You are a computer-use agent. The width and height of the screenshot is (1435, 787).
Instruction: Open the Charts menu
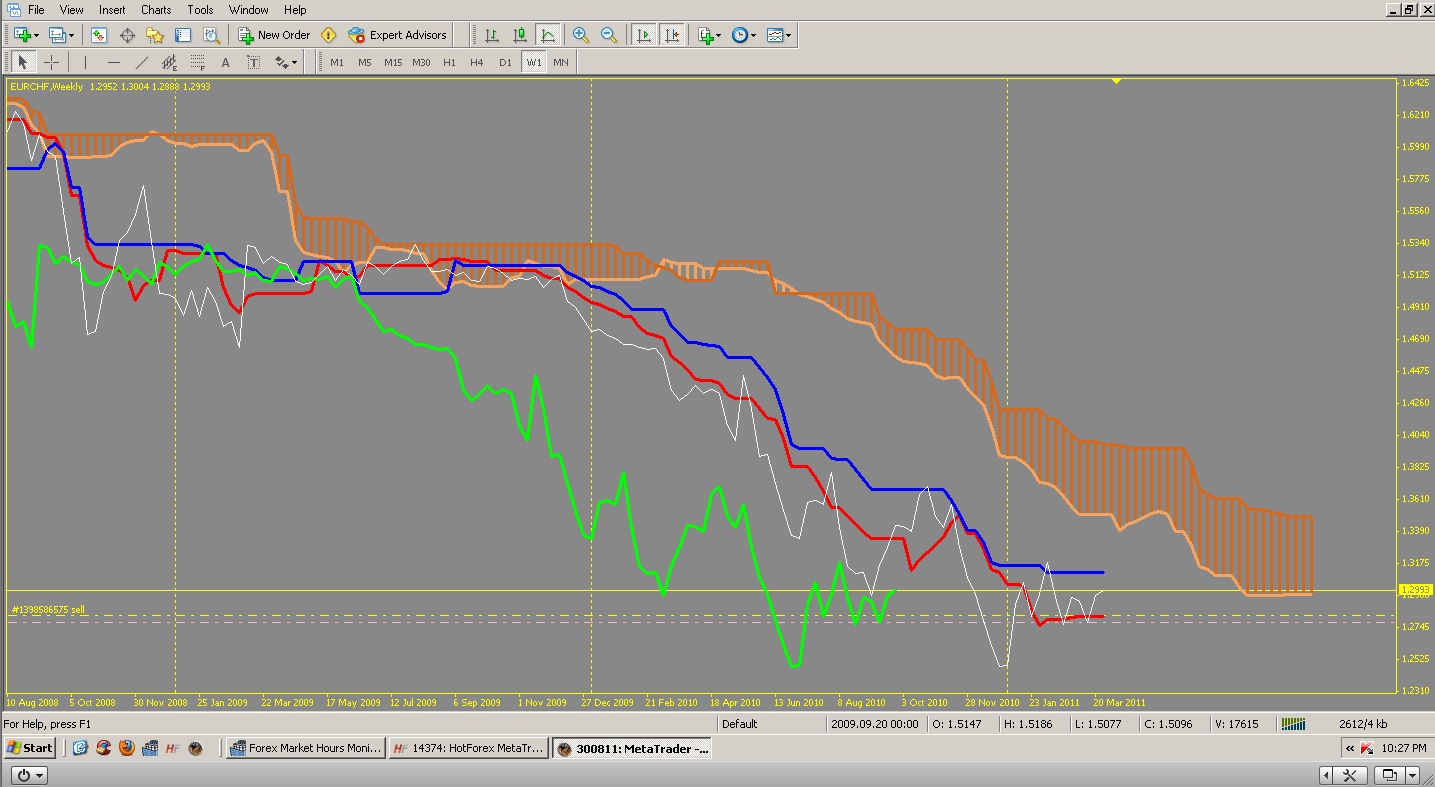click(x=156, y=10)
